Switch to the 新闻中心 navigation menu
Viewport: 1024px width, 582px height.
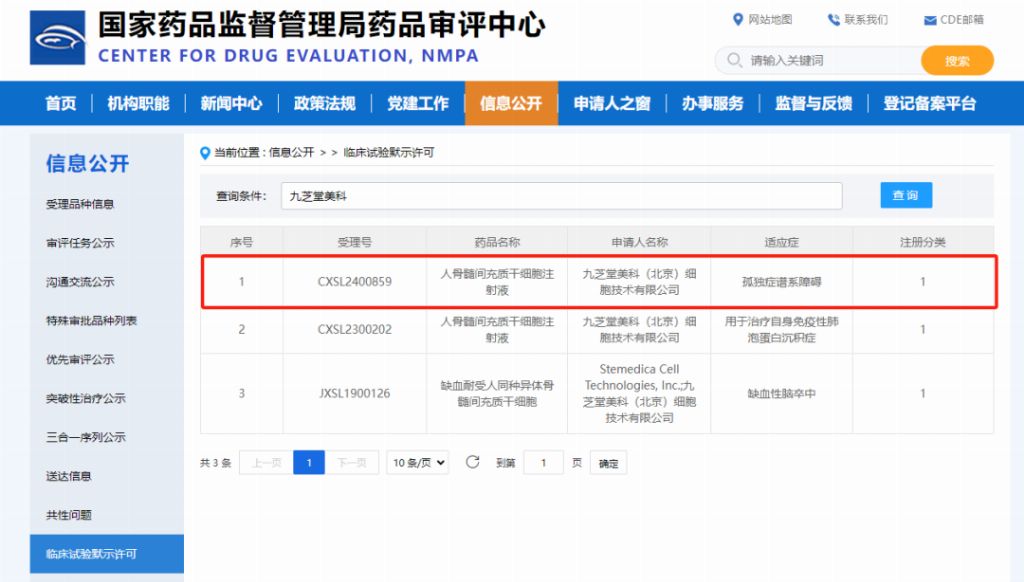(232, 103)
